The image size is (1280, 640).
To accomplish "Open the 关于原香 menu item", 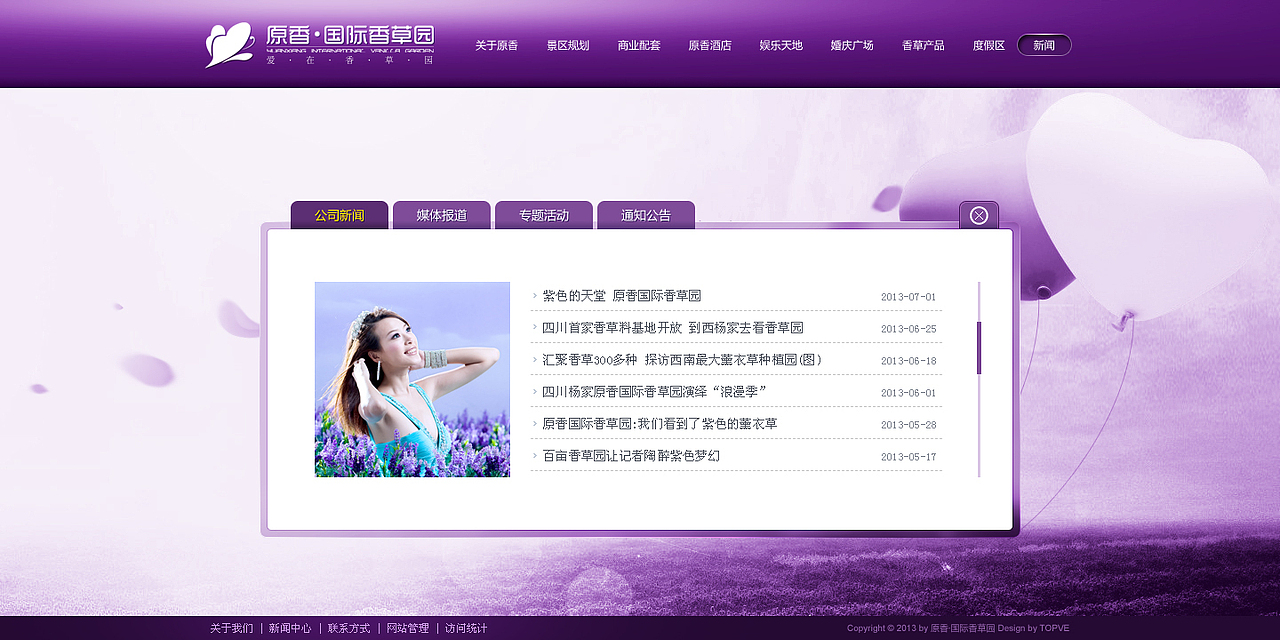I will pos(496,45).
